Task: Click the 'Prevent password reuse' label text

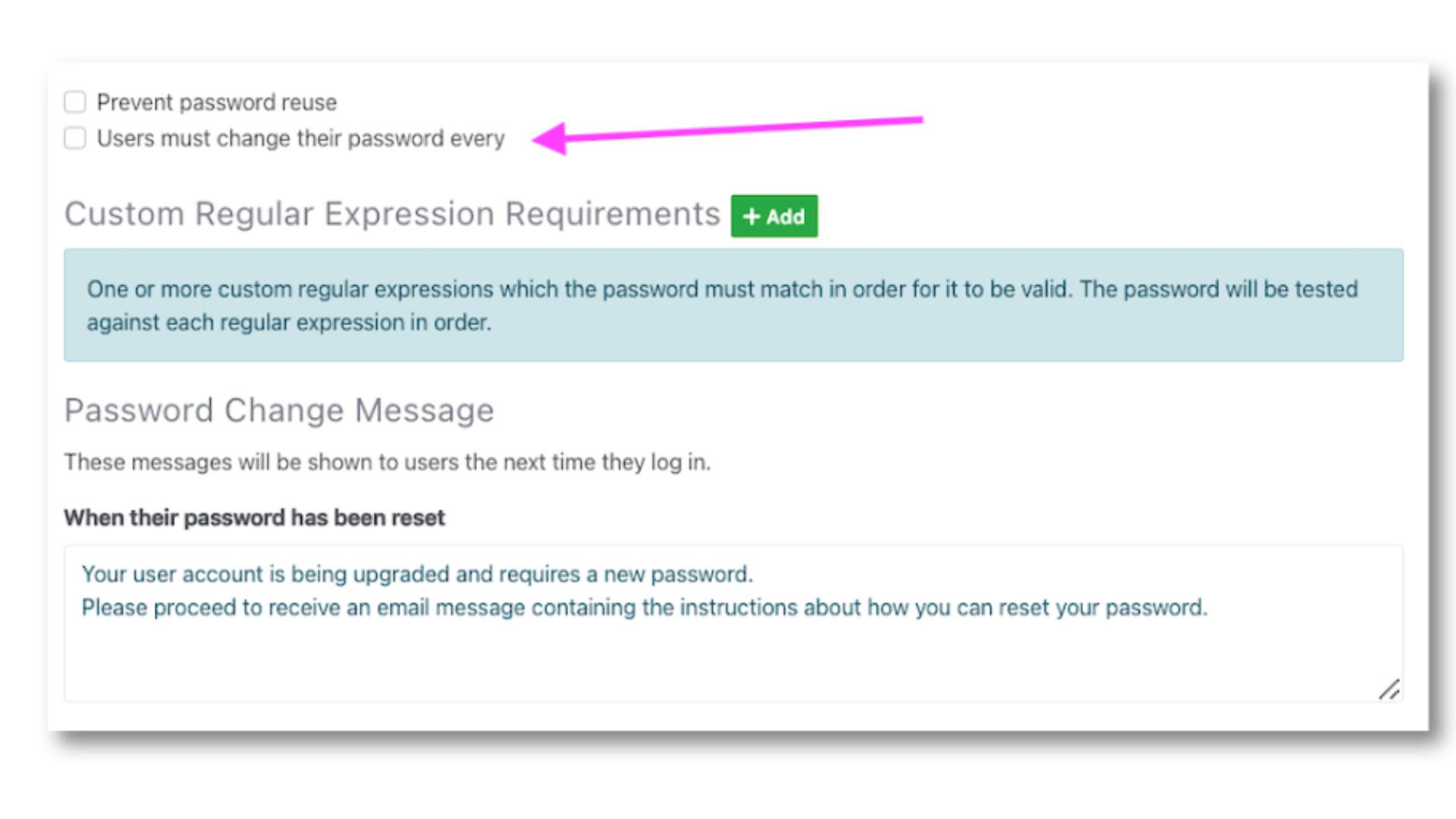Action: point(217,102)
